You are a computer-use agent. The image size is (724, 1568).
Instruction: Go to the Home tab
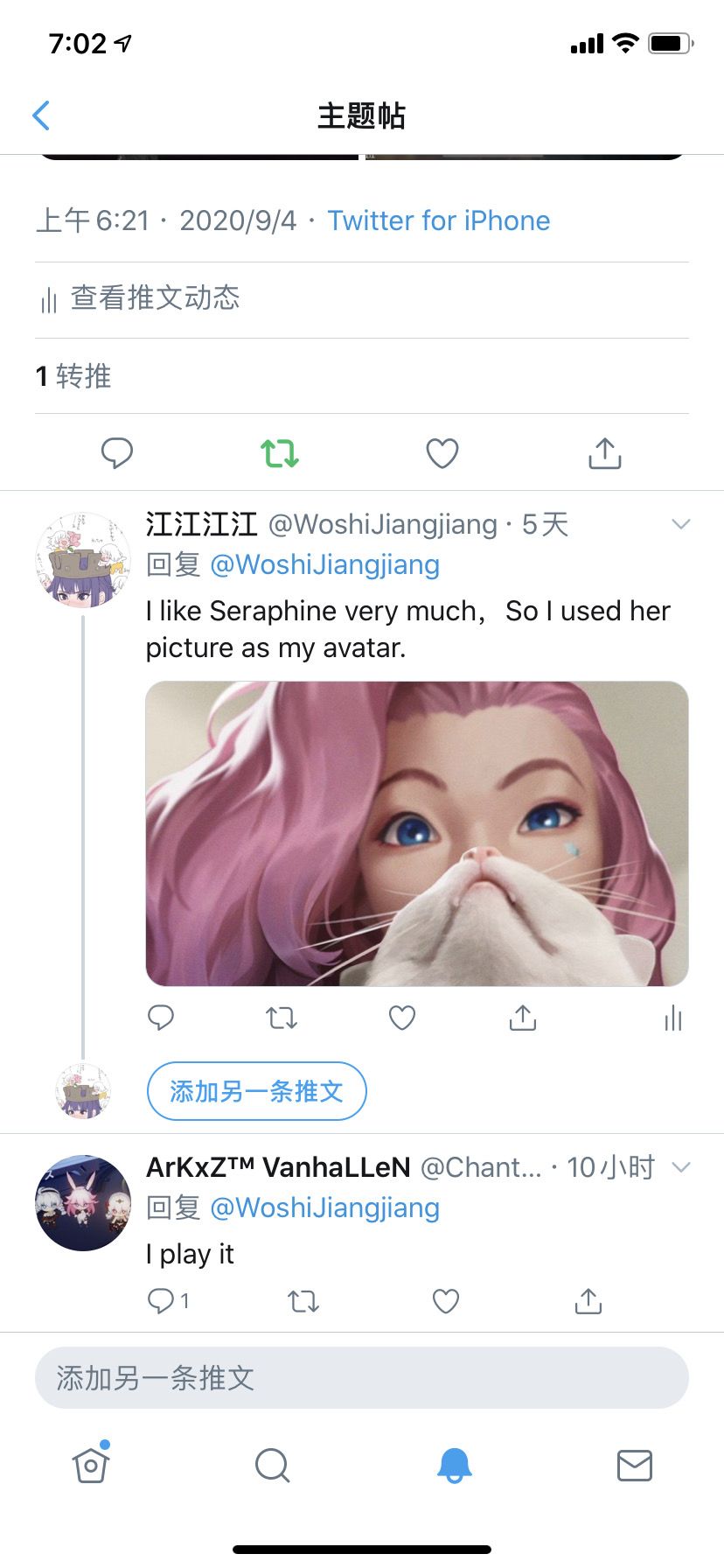(91, 1465)
